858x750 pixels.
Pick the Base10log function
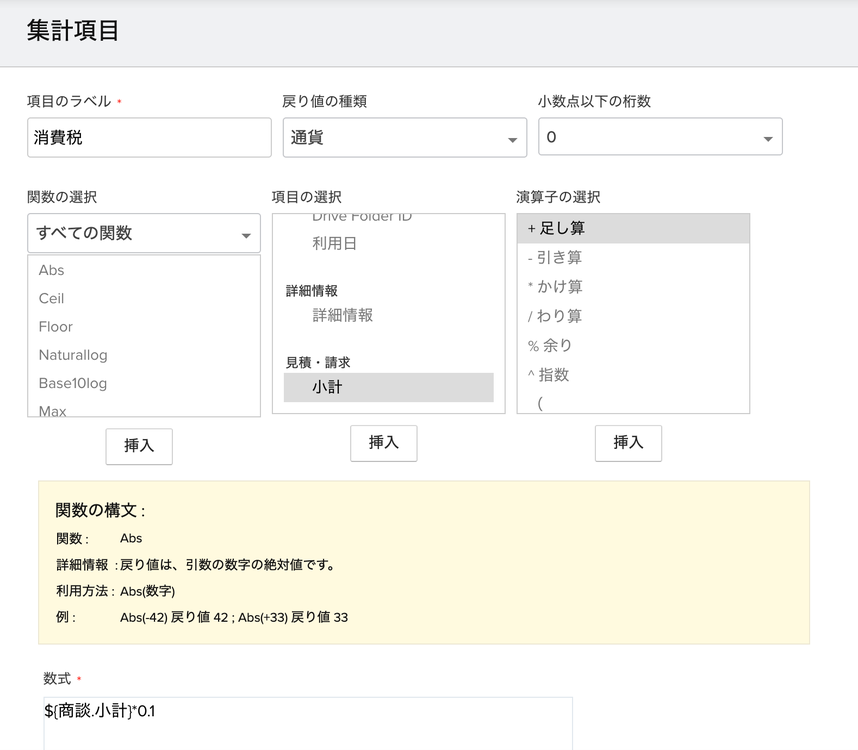click(73, 383)
